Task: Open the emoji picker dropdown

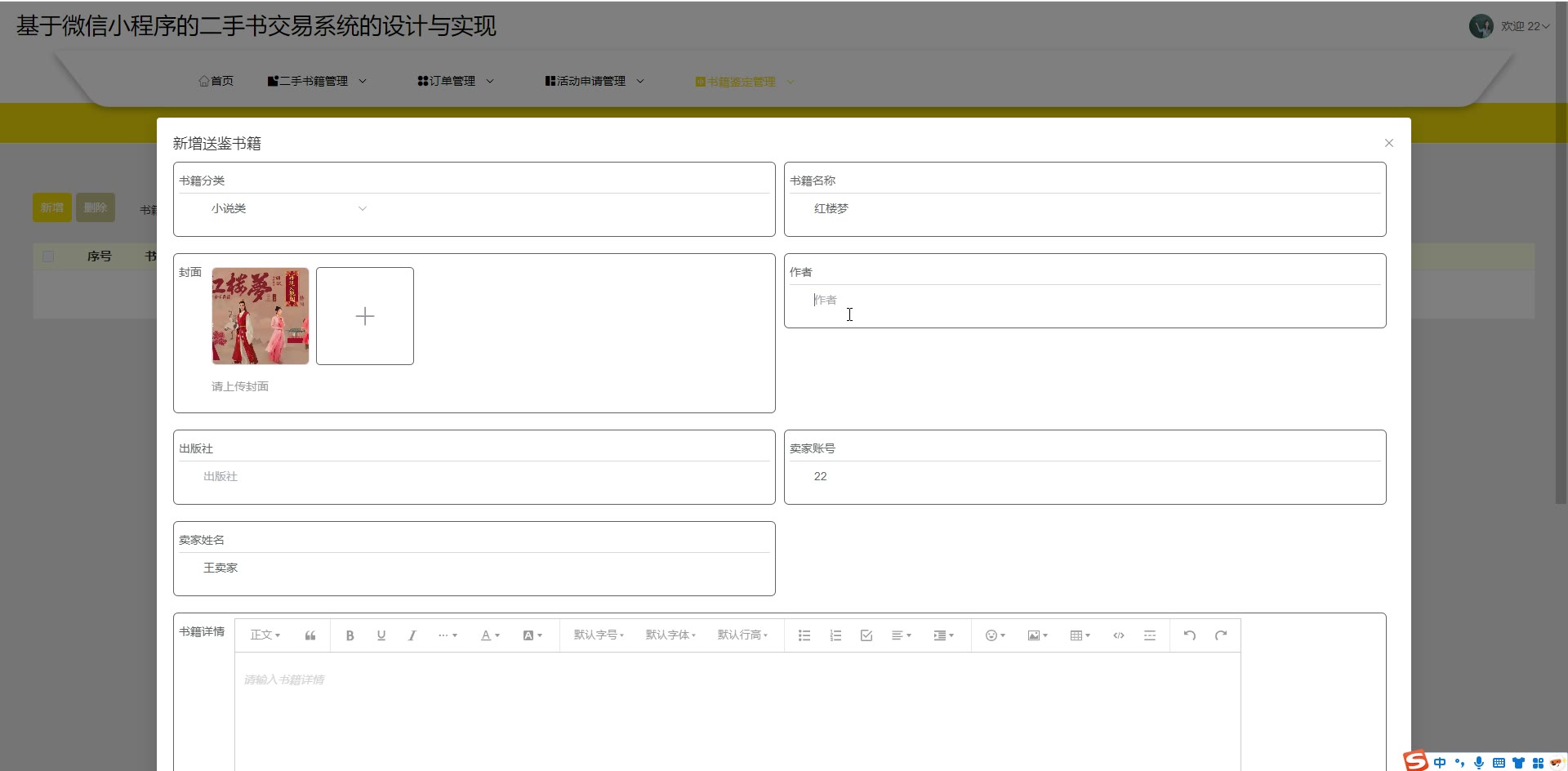Action: coord(995,635)
